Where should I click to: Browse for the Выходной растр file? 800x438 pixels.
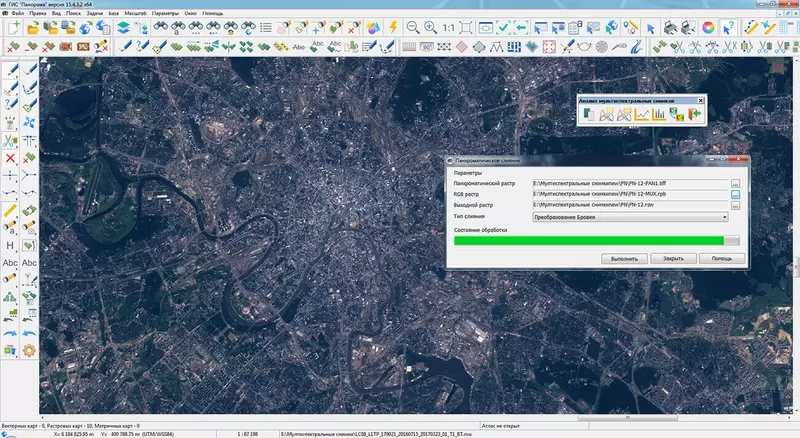735,205
